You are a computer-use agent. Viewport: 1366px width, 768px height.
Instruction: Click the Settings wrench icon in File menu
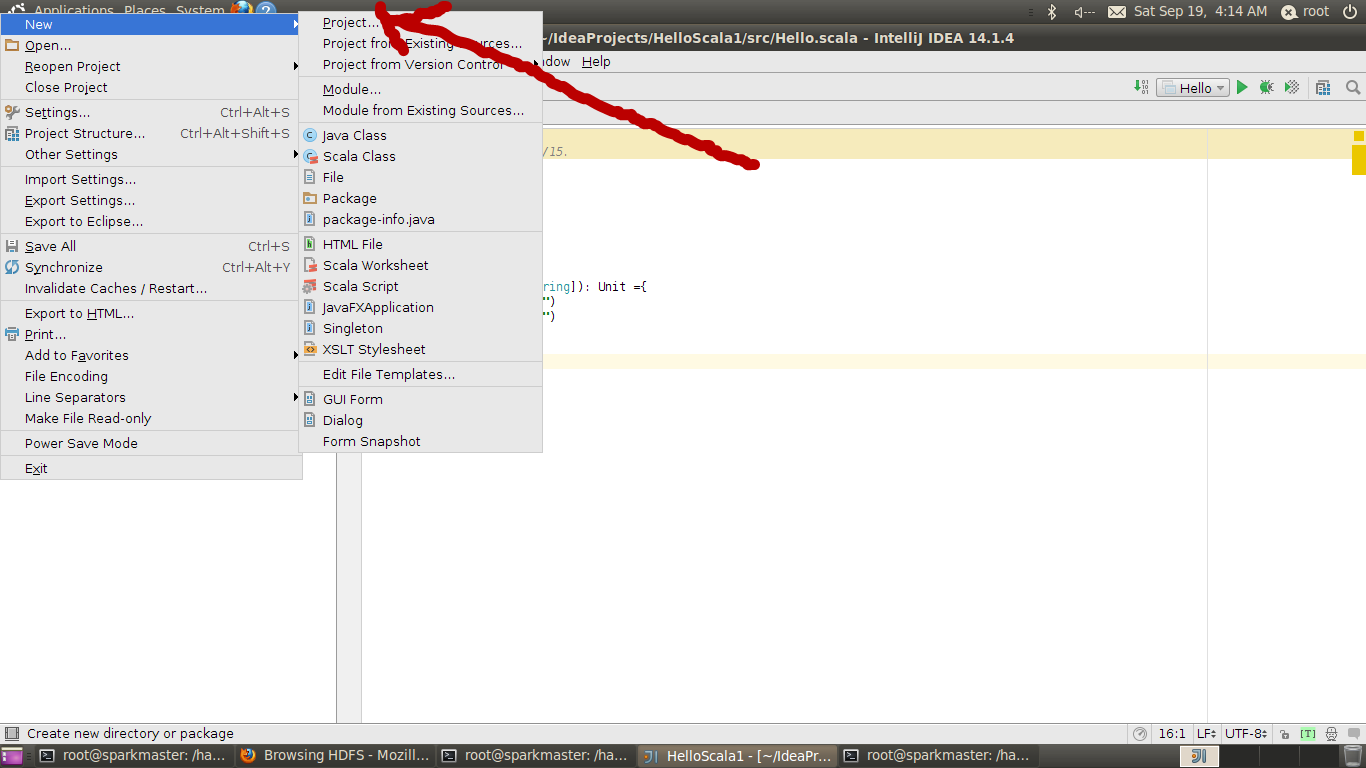point(12,113)
